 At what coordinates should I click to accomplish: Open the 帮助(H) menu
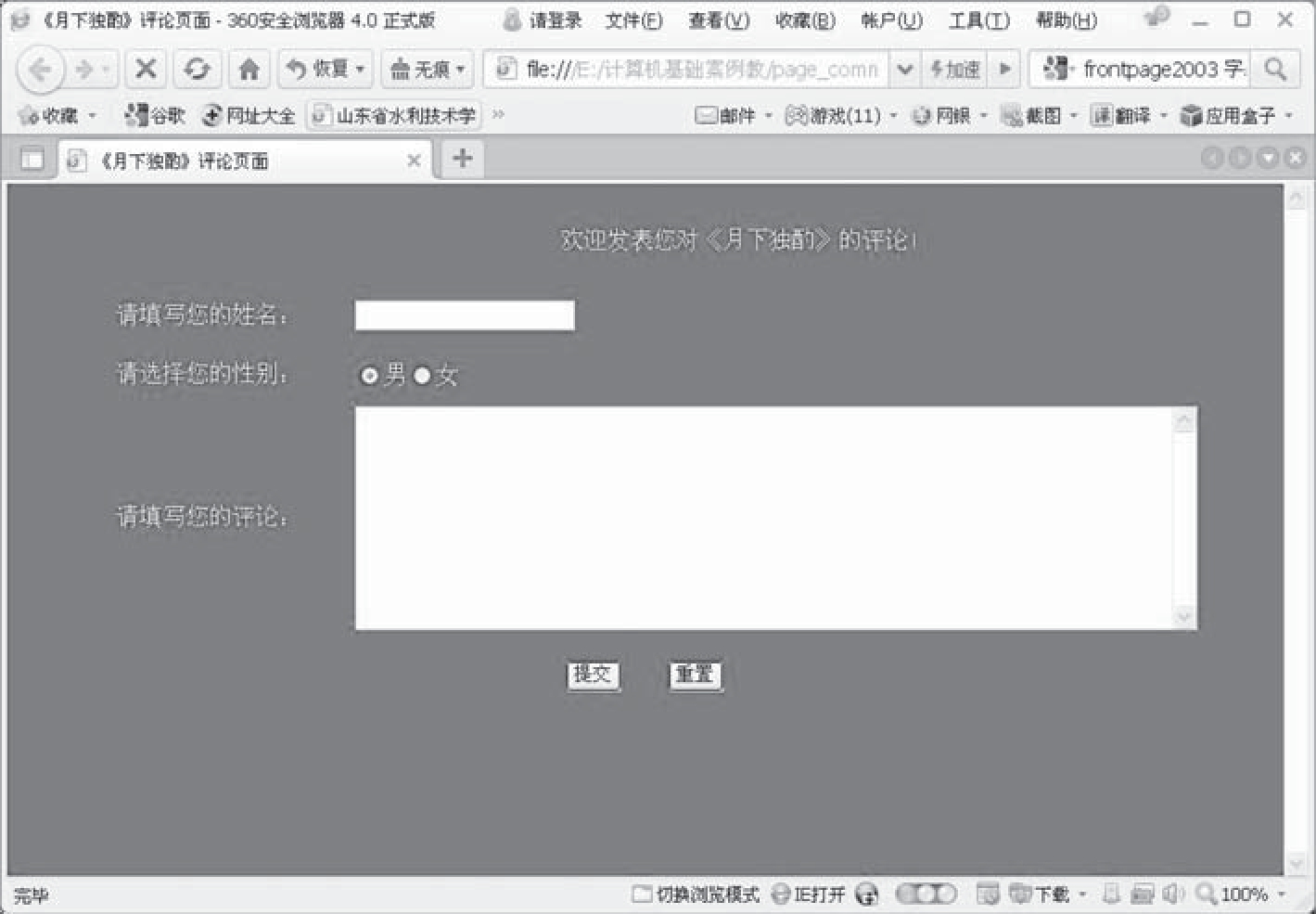(1067, 19)
